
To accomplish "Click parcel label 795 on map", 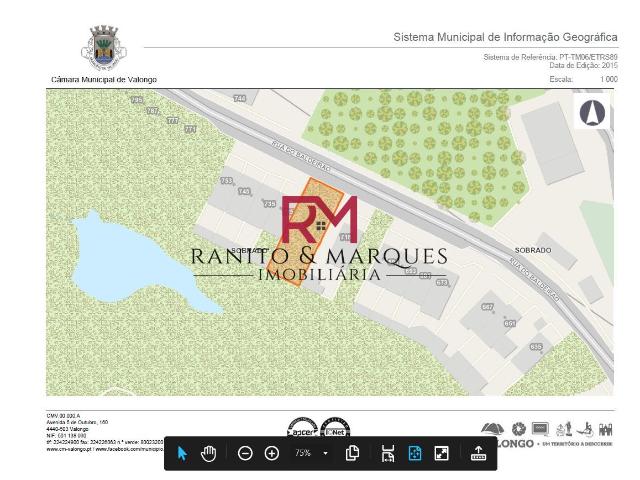I will (x=137, y=100).
